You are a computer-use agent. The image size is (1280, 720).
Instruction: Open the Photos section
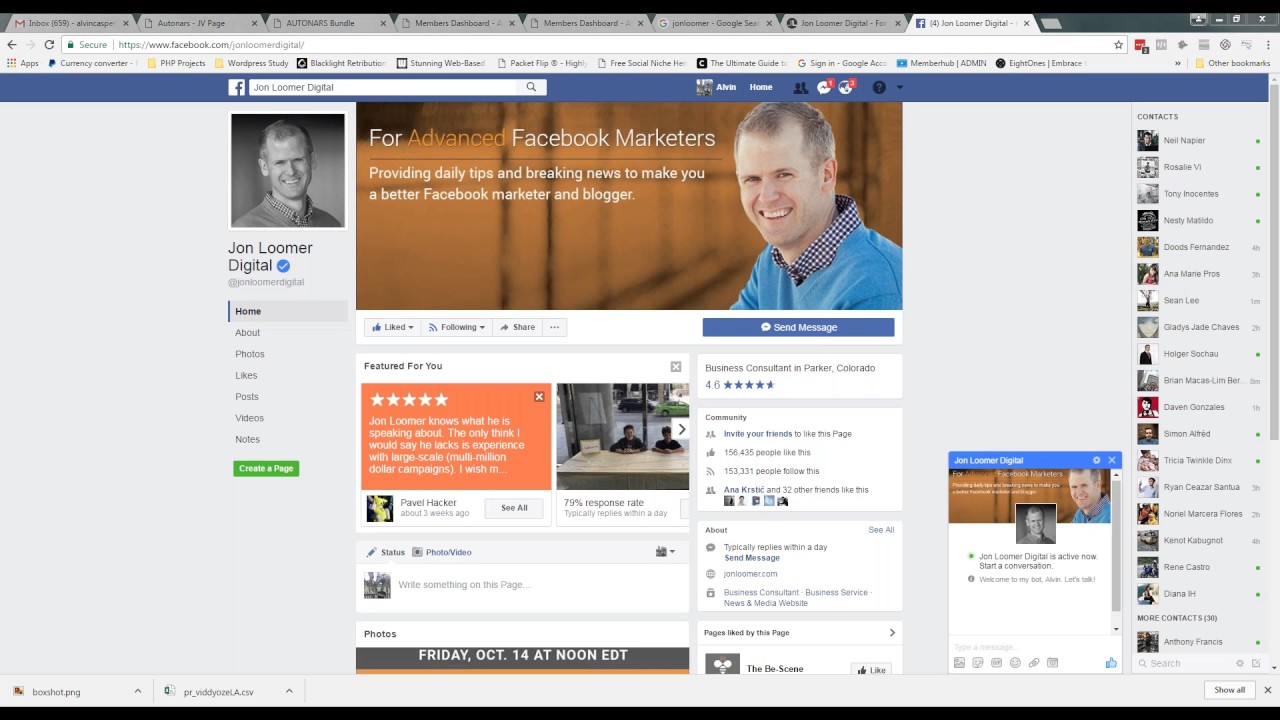tap(250, 354)
